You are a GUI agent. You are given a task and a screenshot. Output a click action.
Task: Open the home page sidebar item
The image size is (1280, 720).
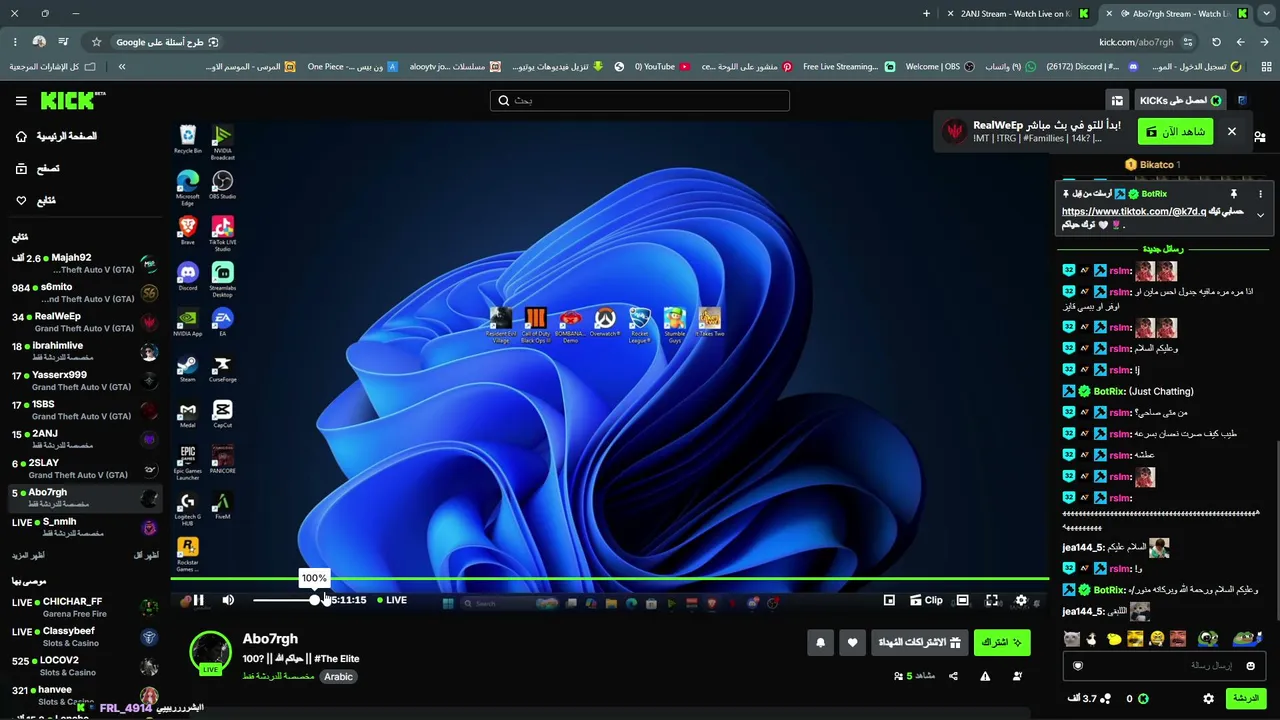click(56, 136)
